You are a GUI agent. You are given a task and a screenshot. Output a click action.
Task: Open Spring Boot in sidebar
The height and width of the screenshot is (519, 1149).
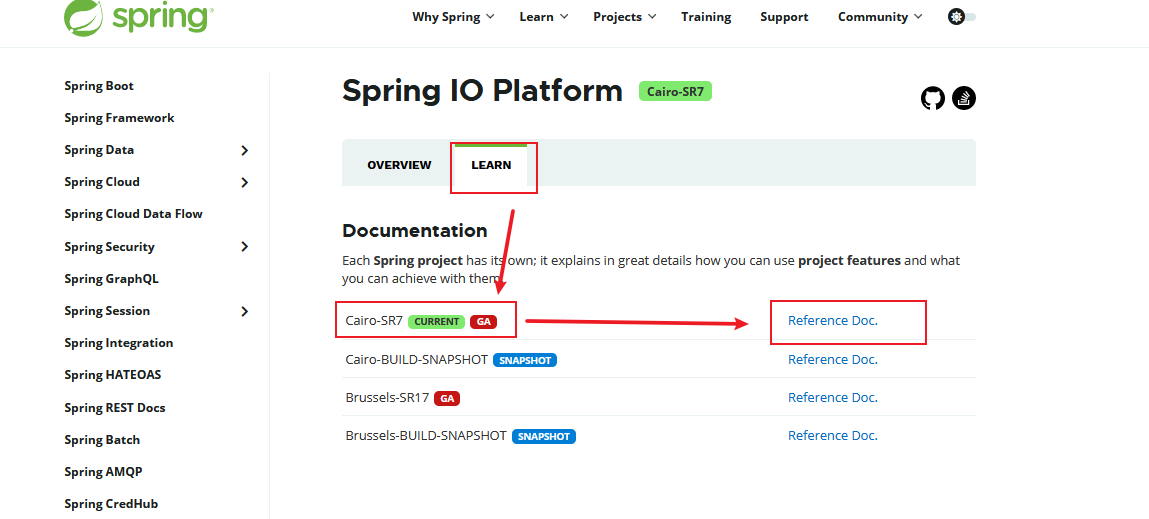(99, 86)
